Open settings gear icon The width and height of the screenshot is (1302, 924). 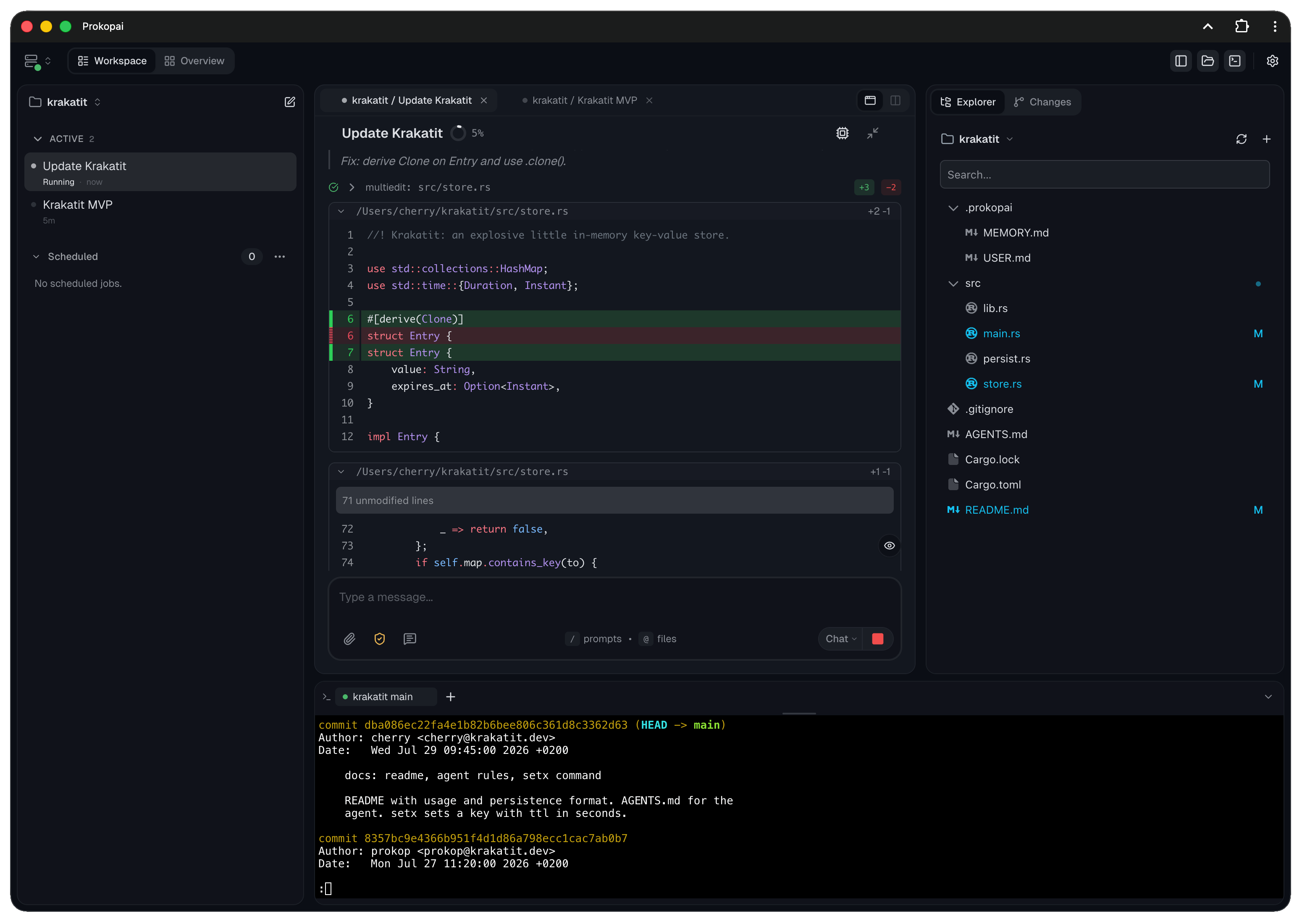[x=1272, y=61]
